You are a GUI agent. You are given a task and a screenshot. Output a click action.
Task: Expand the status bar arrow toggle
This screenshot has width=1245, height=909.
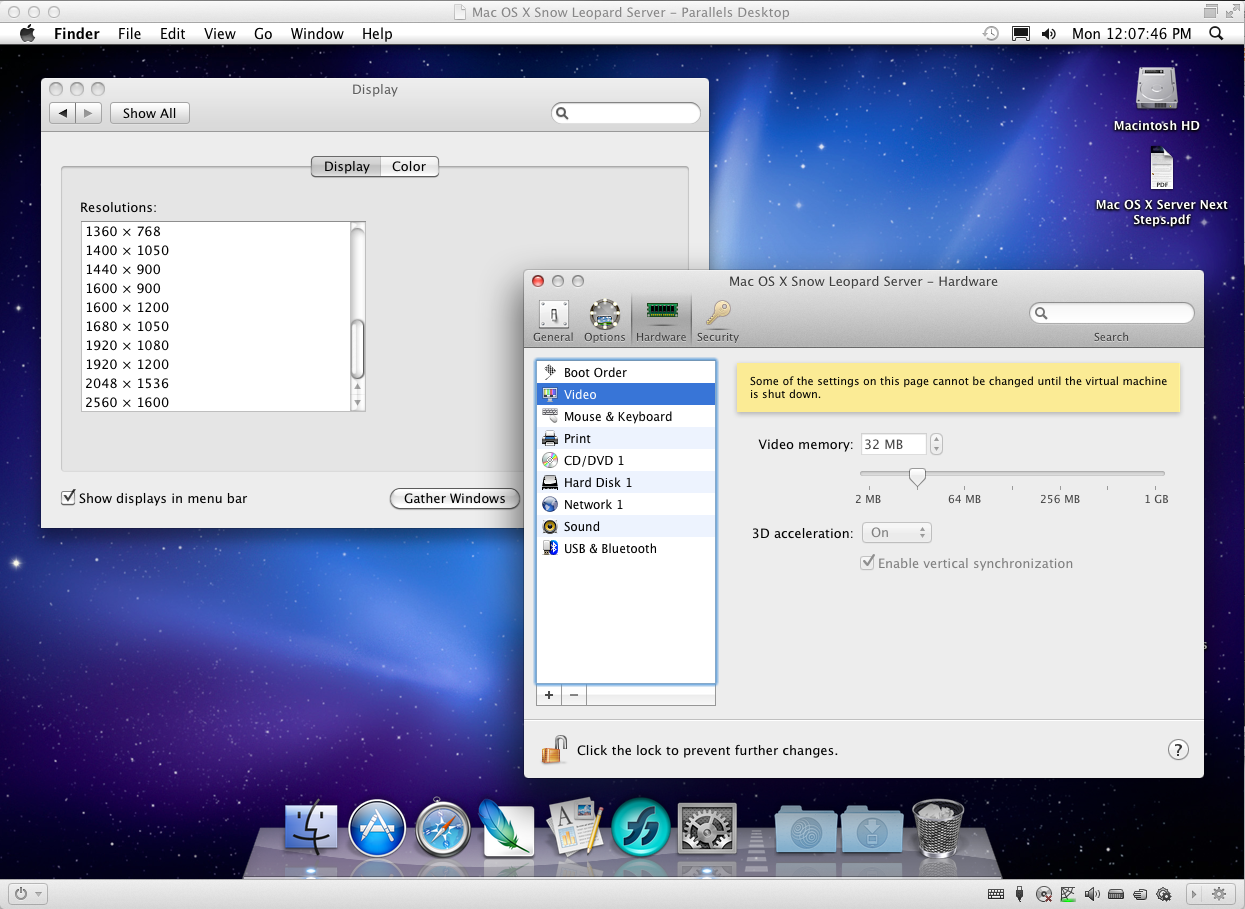[x=1192, y=894]
